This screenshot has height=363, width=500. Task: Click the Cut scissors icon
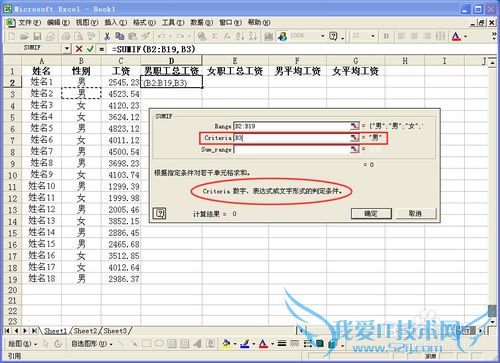click(107, 36)
